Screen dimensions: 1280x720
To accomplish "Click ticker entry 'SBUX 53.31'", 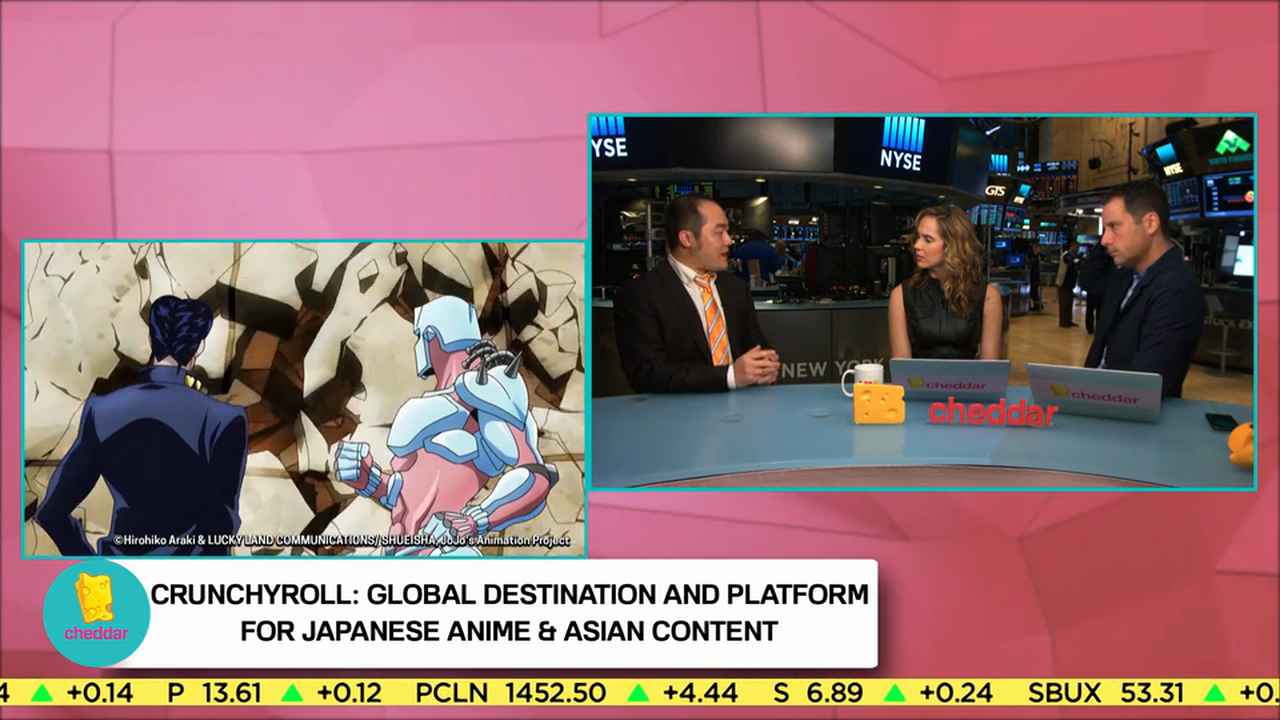I will [1106, 693].
